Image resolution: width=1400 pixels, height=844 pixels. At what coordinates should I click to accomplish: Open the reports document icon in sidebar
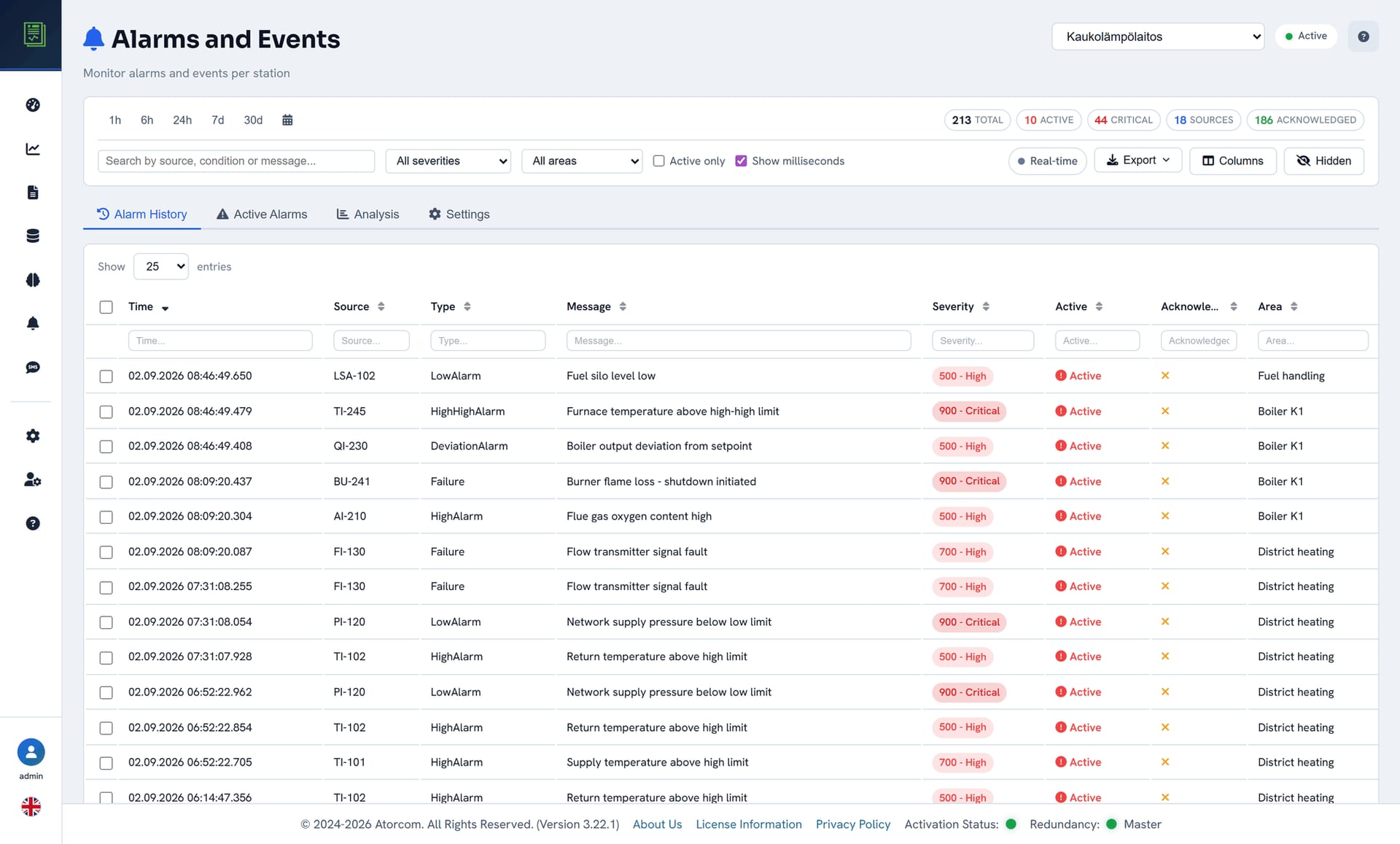(33, 193)
